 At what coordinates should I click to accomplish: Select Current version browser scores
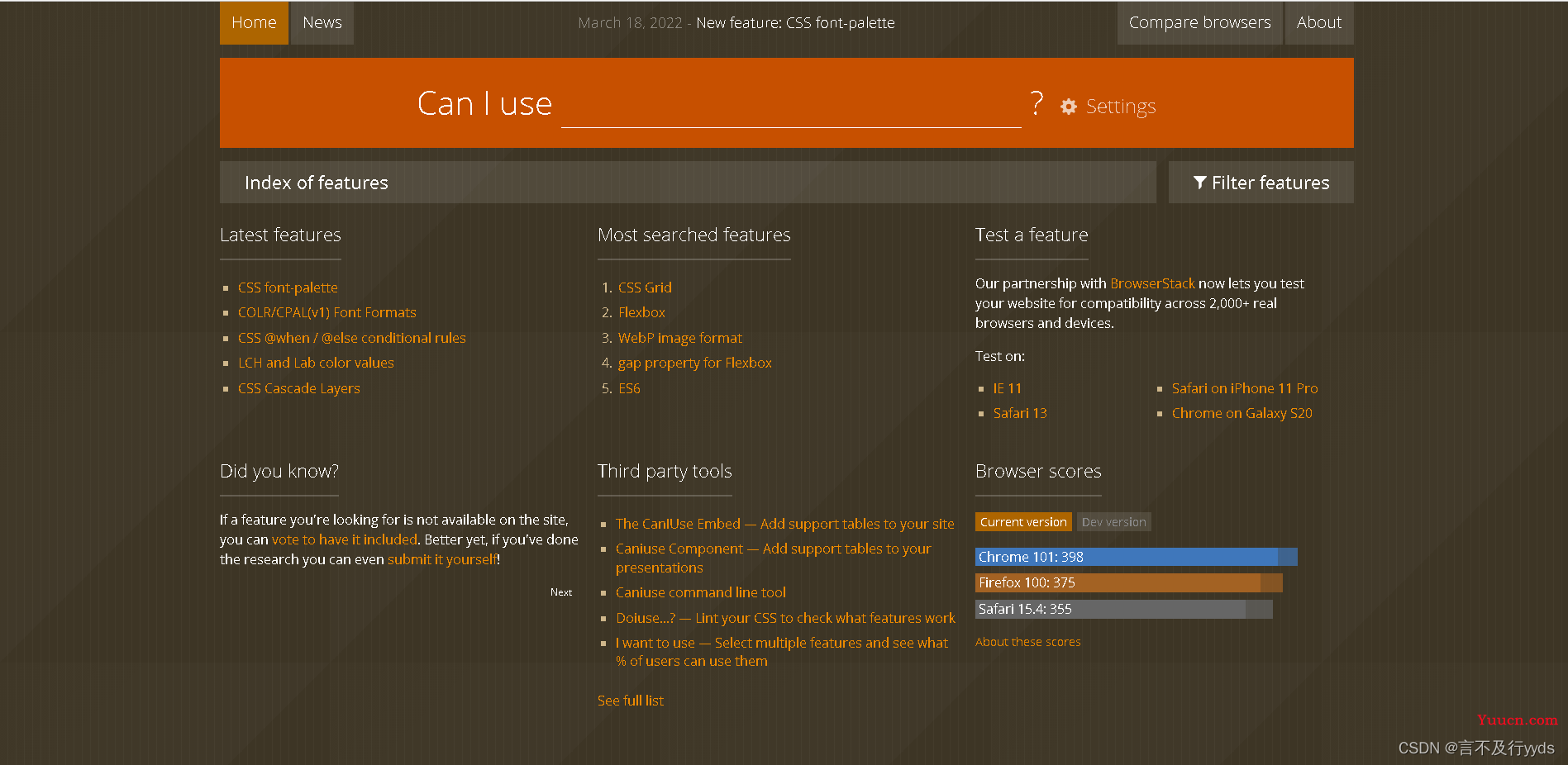(x=1023, y=522)
